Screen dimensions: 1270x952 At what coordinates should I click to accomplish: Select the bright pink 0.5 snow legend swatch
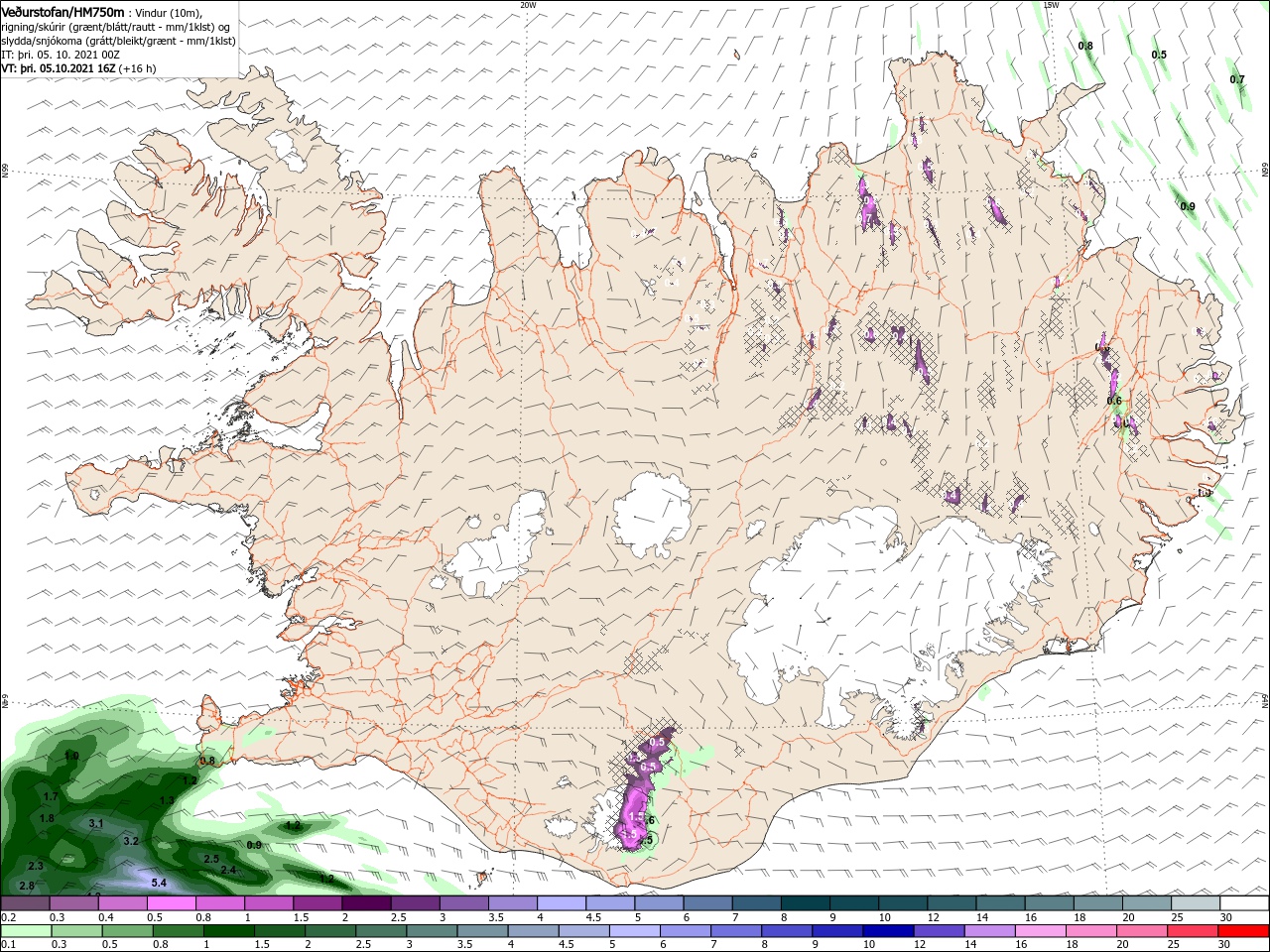pyautogui.click(x=171, y=903)
